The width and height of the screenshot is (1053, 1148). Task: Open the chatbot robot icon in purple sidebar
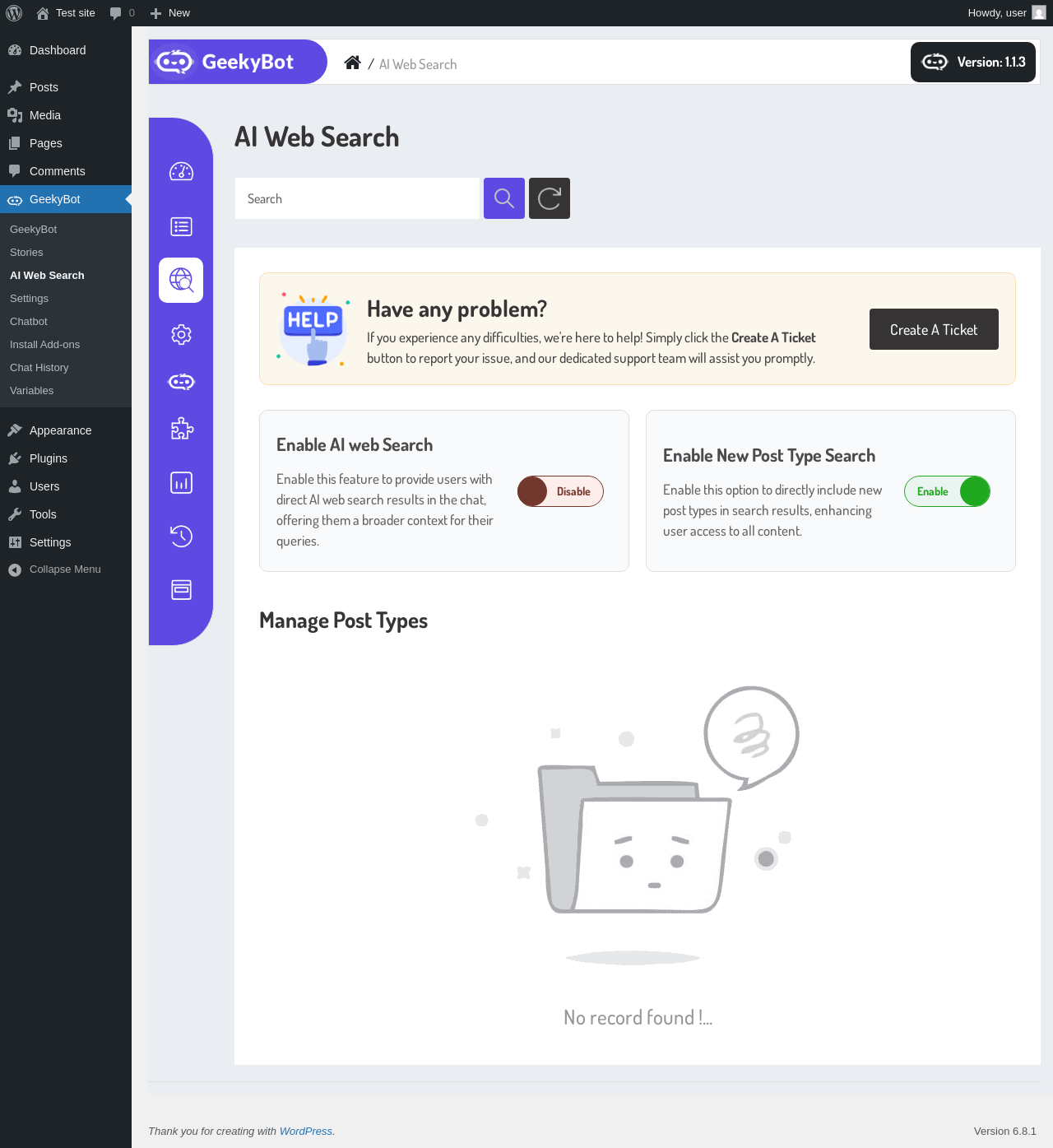[181, 382]
